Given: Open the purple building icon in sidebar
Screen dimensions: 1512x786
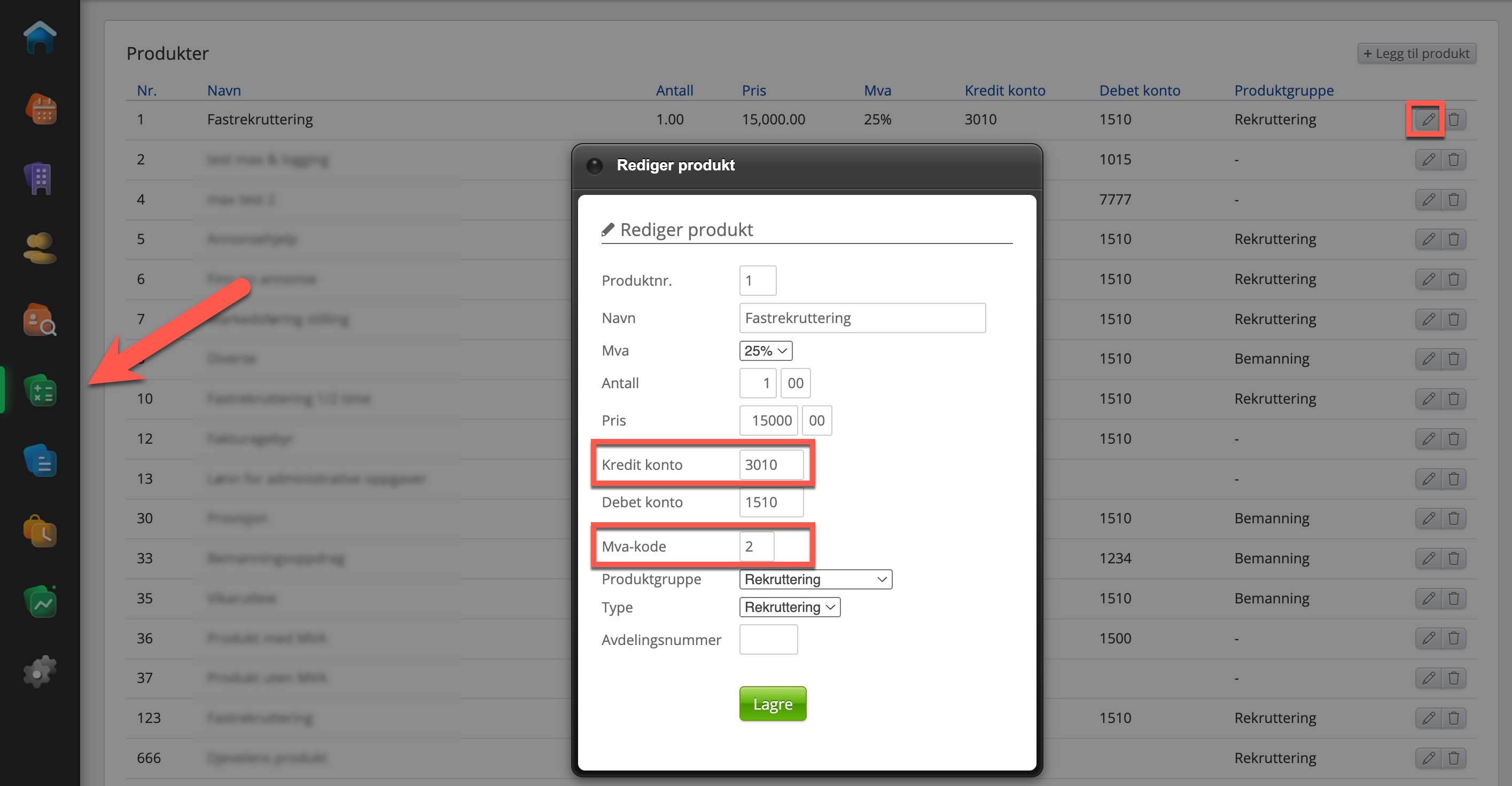Looking at the screenshot, I should click(40, 178).
